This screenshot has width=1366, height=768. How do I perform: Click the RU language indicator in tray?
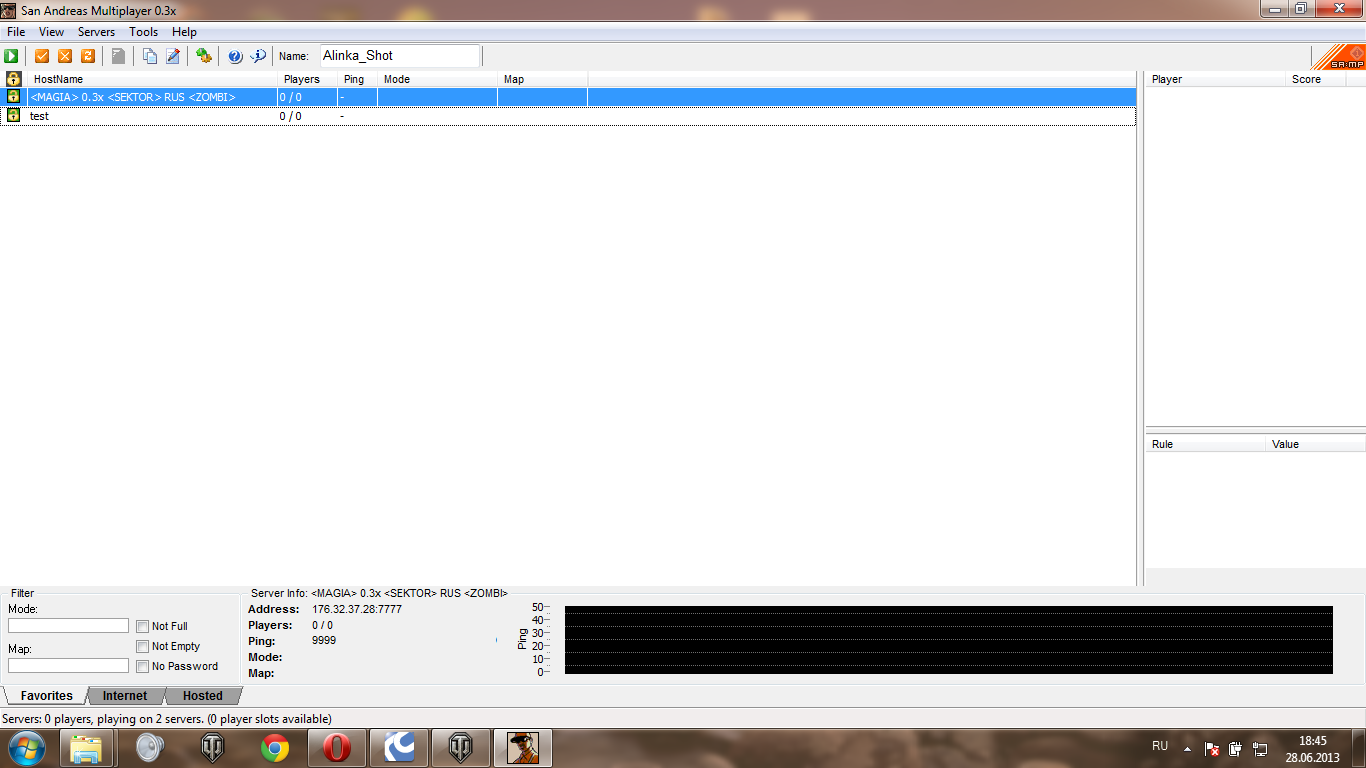1160,746
